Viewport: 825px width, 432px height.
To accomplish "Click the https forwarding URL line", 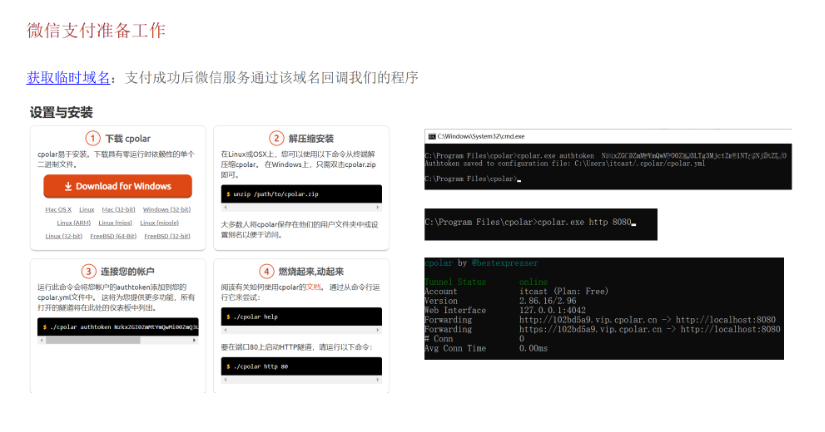I will (650, 329).
